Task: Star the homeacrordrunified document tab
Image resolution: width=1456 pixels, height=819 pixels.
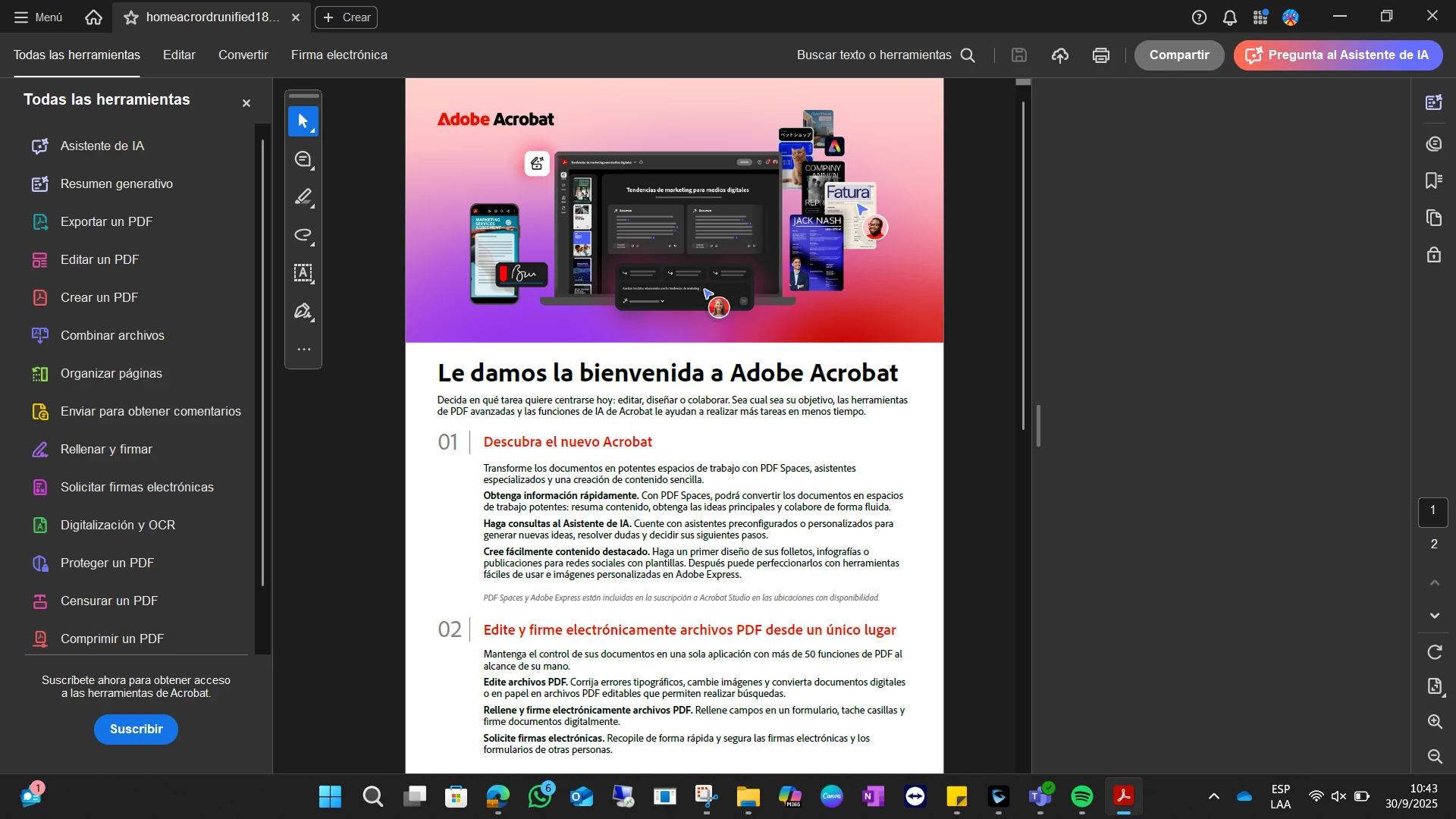Action: pos(131,17)
